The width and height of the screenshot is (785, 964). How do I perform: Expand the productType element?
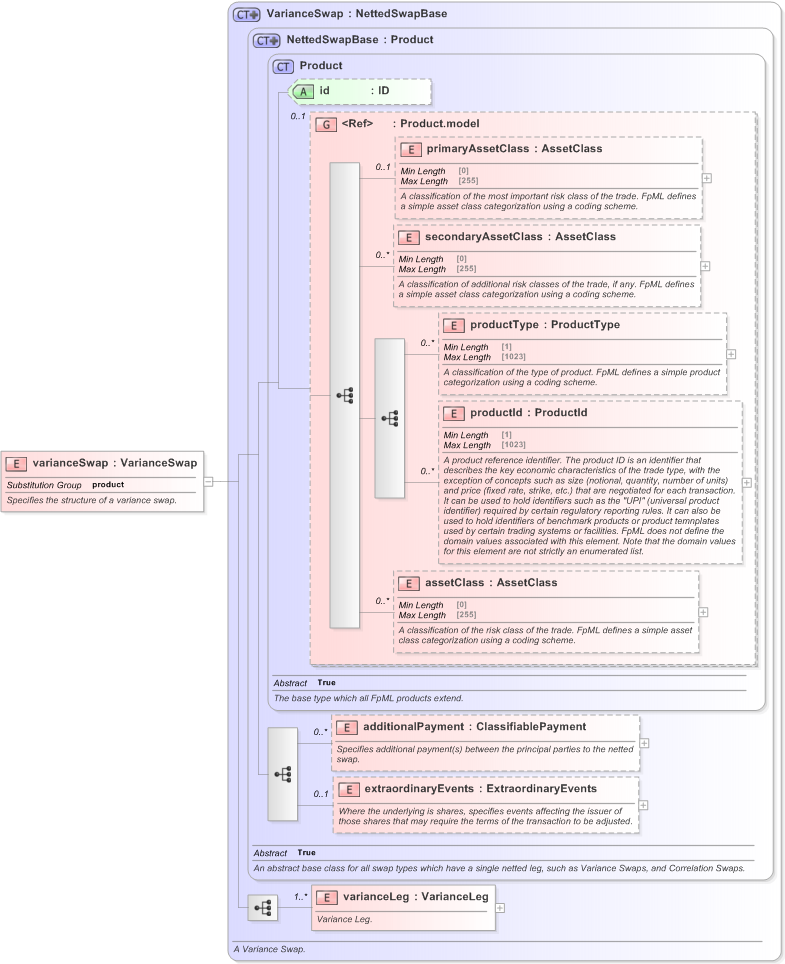tap(731, 354)
